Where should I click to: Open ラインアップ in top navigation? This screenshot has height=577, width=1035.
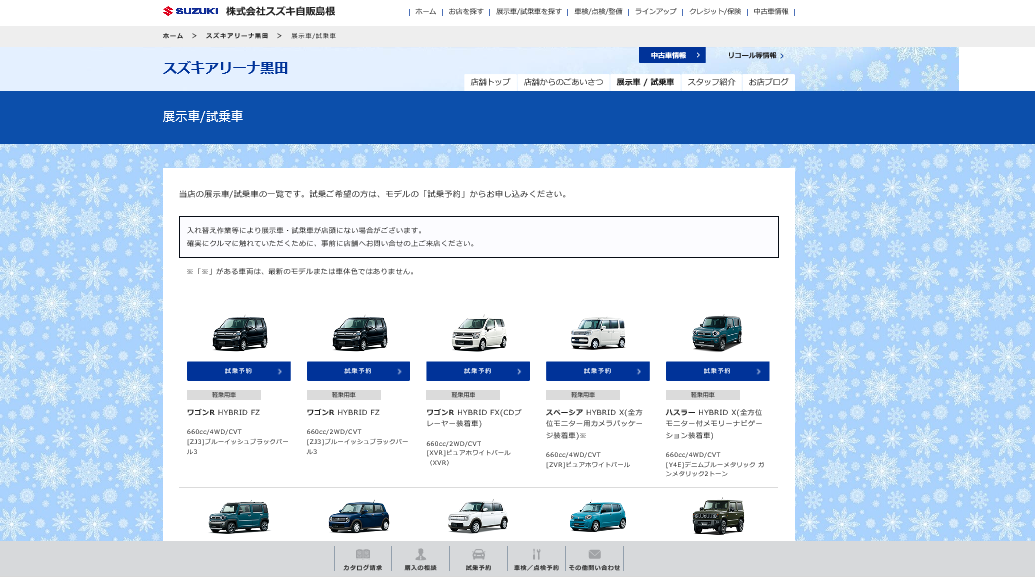655,11
